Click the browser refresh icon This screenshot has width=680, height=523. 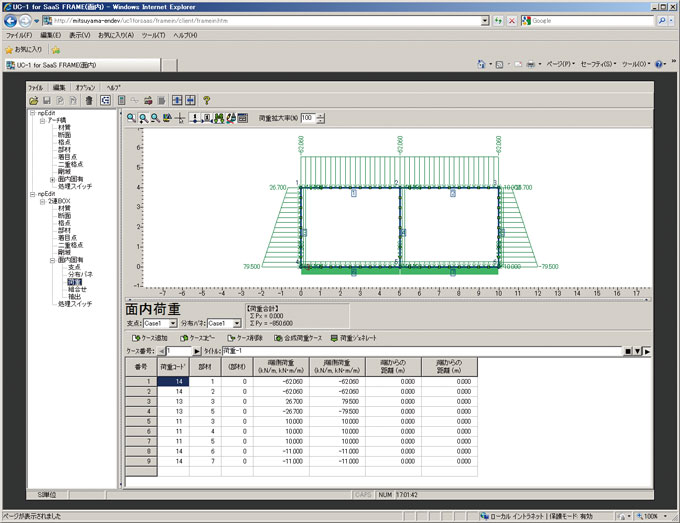tap(498, 20)
